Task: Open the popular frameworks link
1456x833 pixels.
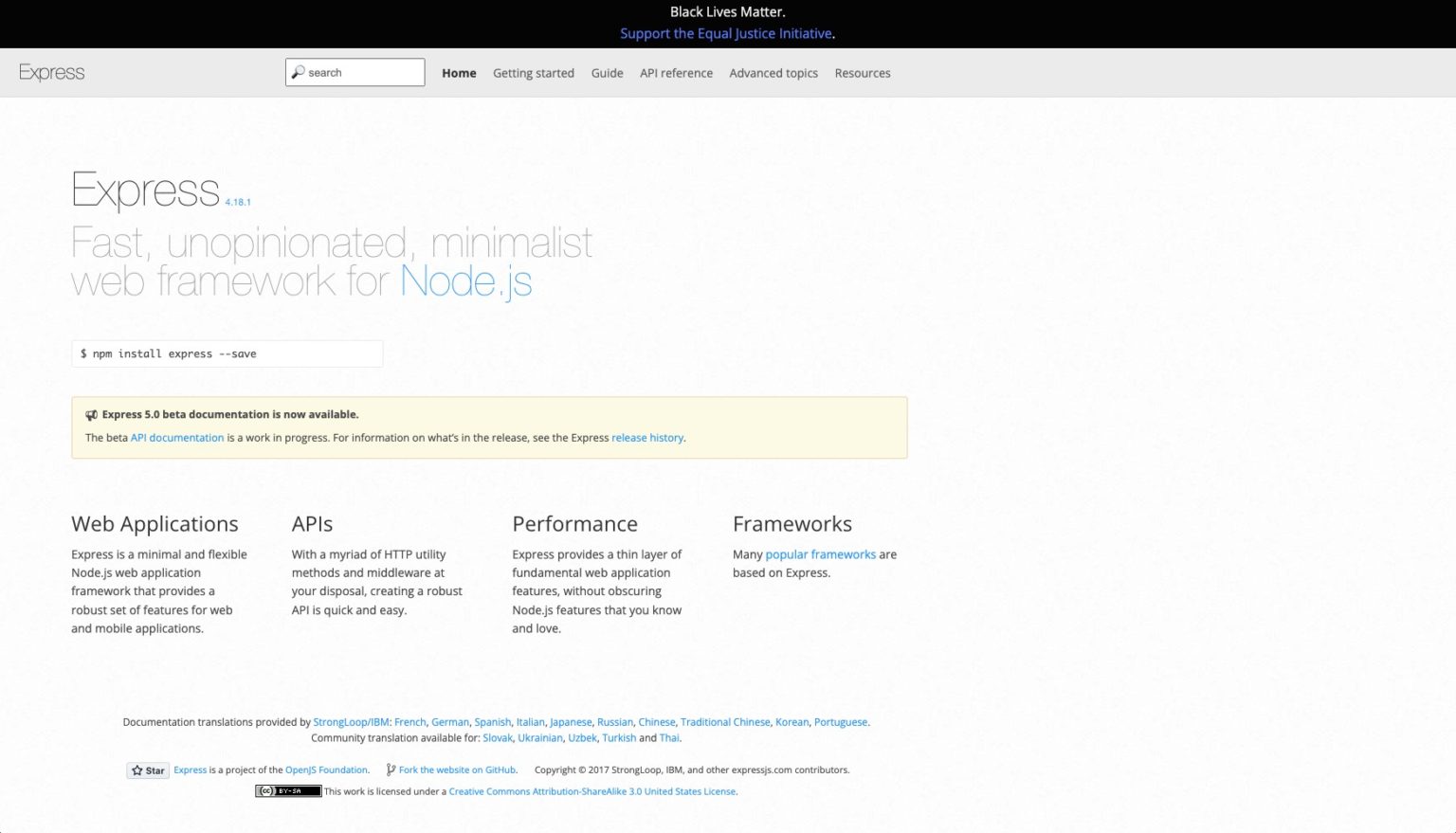Action: click(x=820, y=554)
